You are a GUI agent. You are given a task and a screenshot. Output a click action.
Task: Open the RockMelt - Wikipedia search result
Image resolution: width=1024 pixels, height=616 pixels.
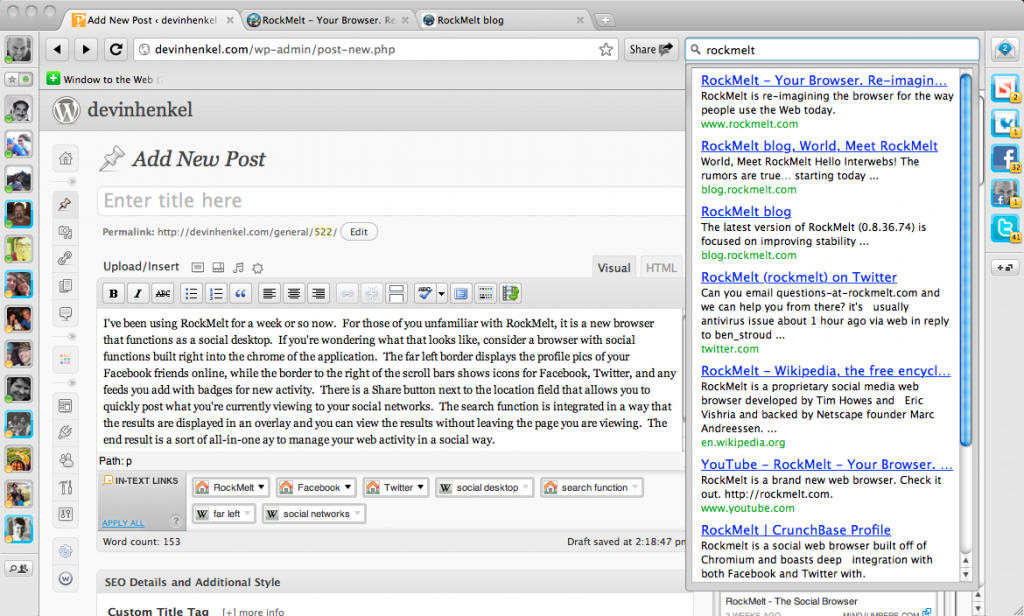point(825,370)
